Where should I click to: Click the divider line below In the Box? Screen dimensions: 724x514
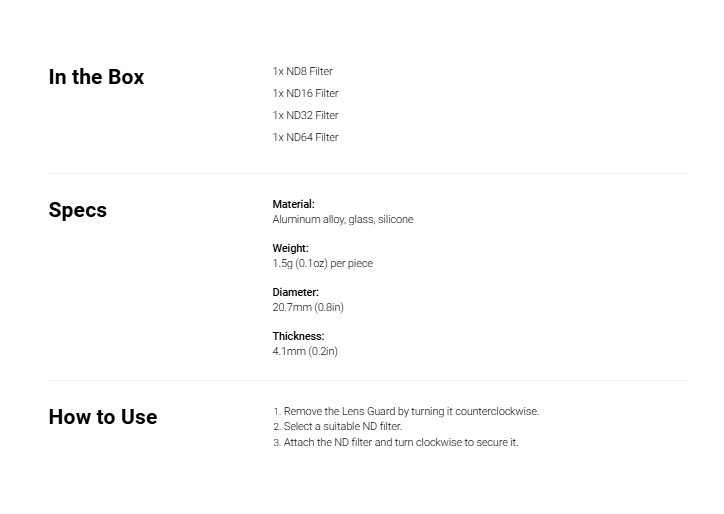[368, 174]
